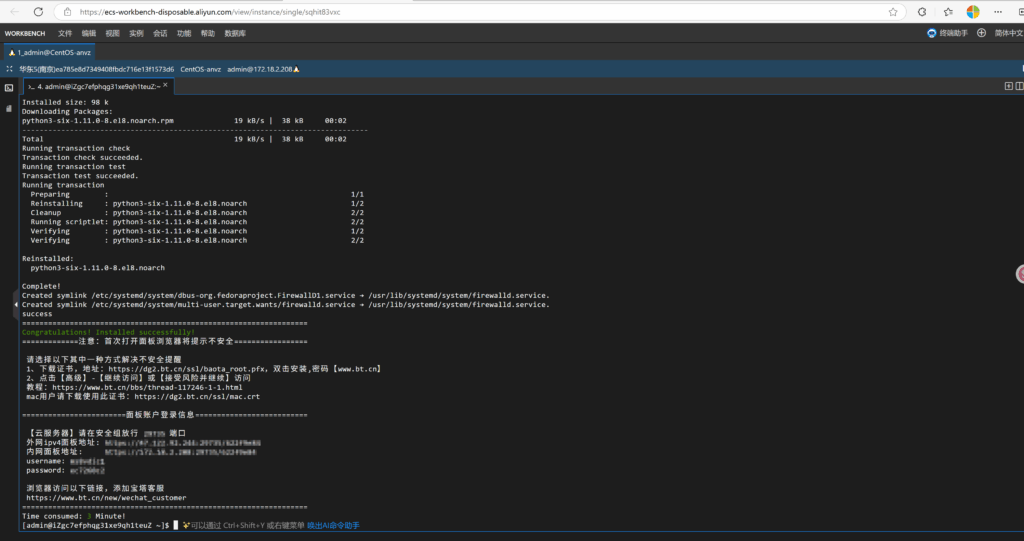Click the https://www.bt.cn/bbs/thread-117246-1-1.html text
The height and width of the screenshot is (541, 1024).
tap(147, 387)
